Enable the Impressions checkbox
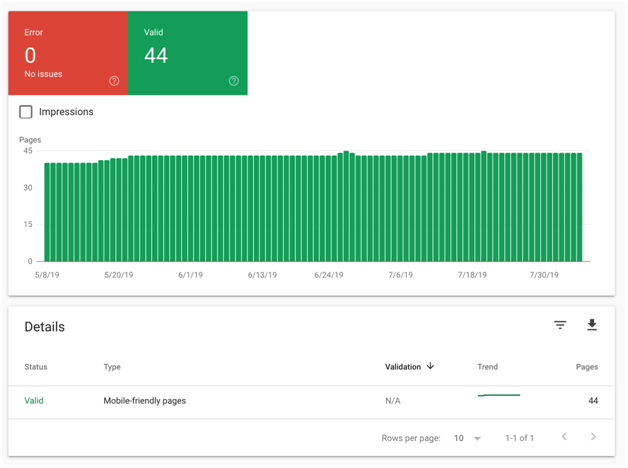 [x=26, y=112]
